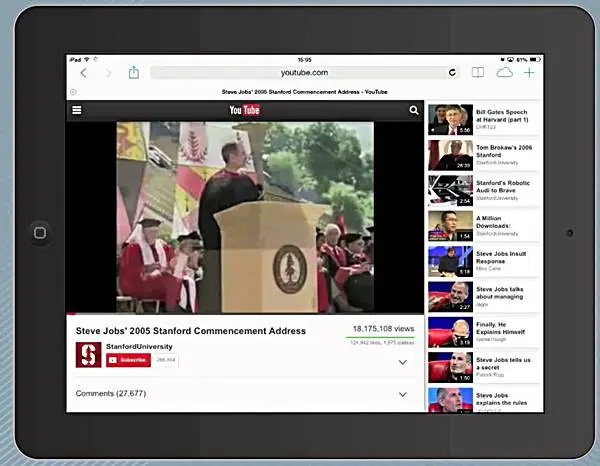600x466 pixels.
Task: Open A Million Downloads video thumbnail
Action: tap(450, 226)
